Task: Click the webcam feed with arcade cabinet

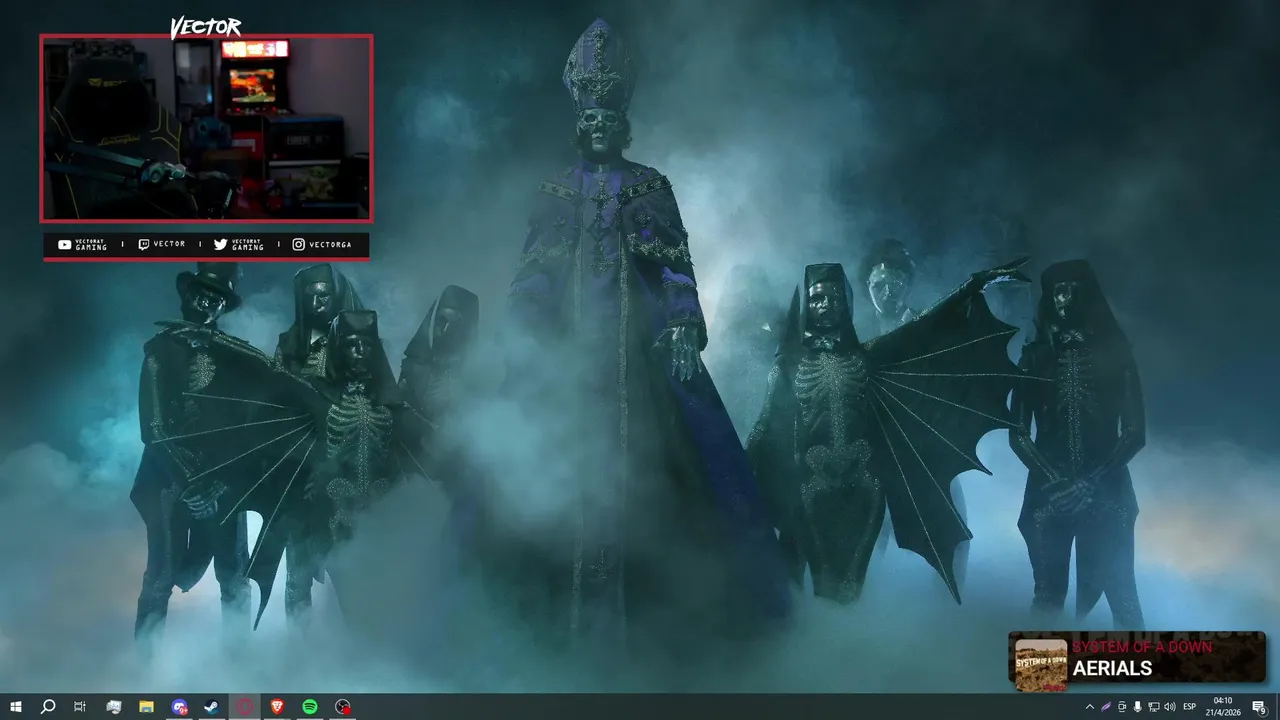Action: tap(206, 128)
